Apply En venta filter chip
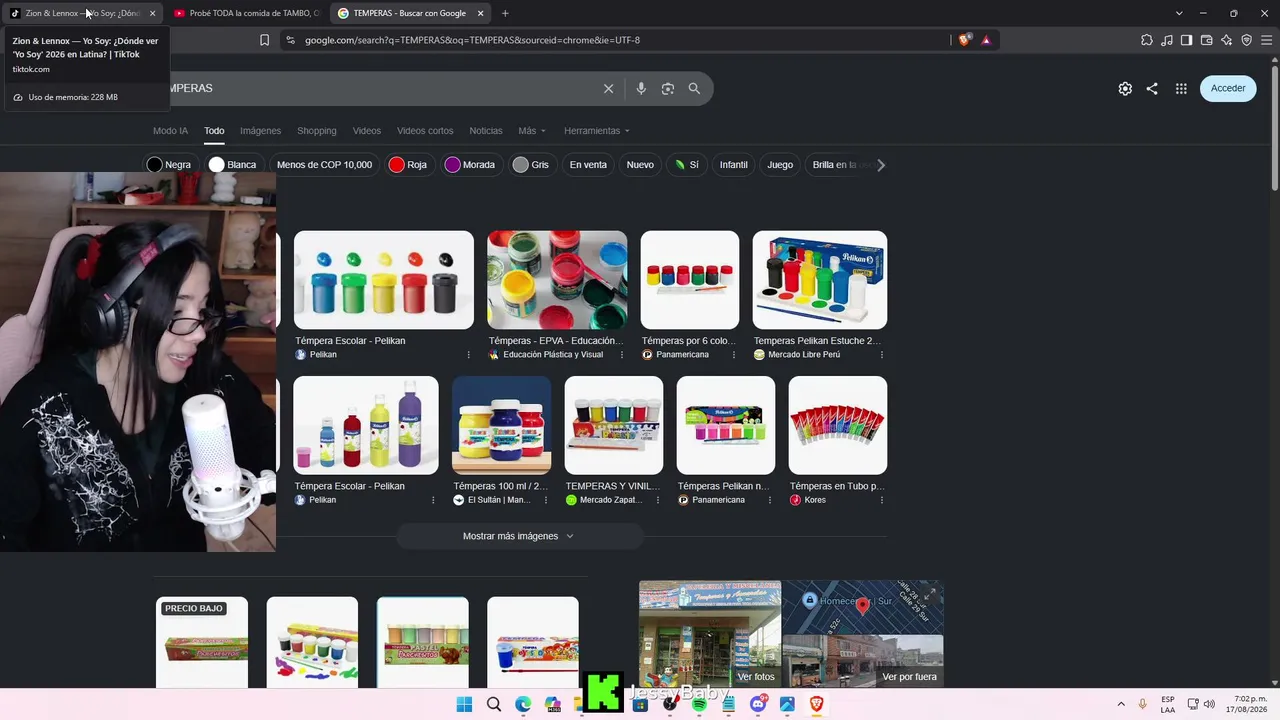This screenshot has width=1280, height=720. click(588, 165)
